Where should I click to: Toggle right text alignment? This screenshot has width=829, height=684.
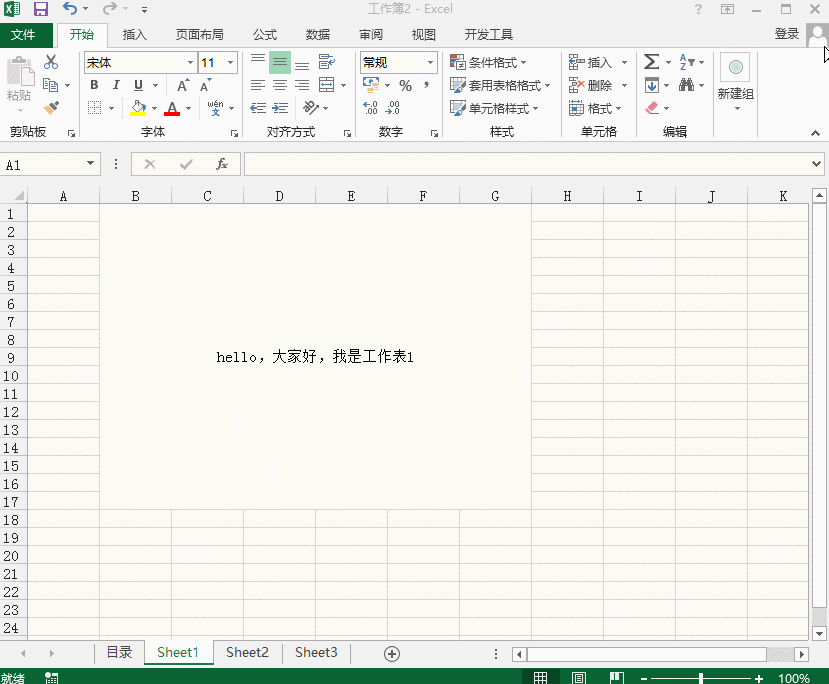pos(302,85)
